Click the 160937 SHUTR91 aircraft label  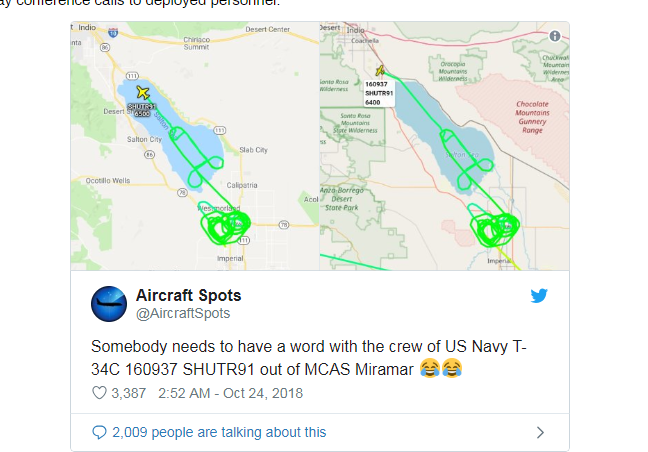pos(379,92)
